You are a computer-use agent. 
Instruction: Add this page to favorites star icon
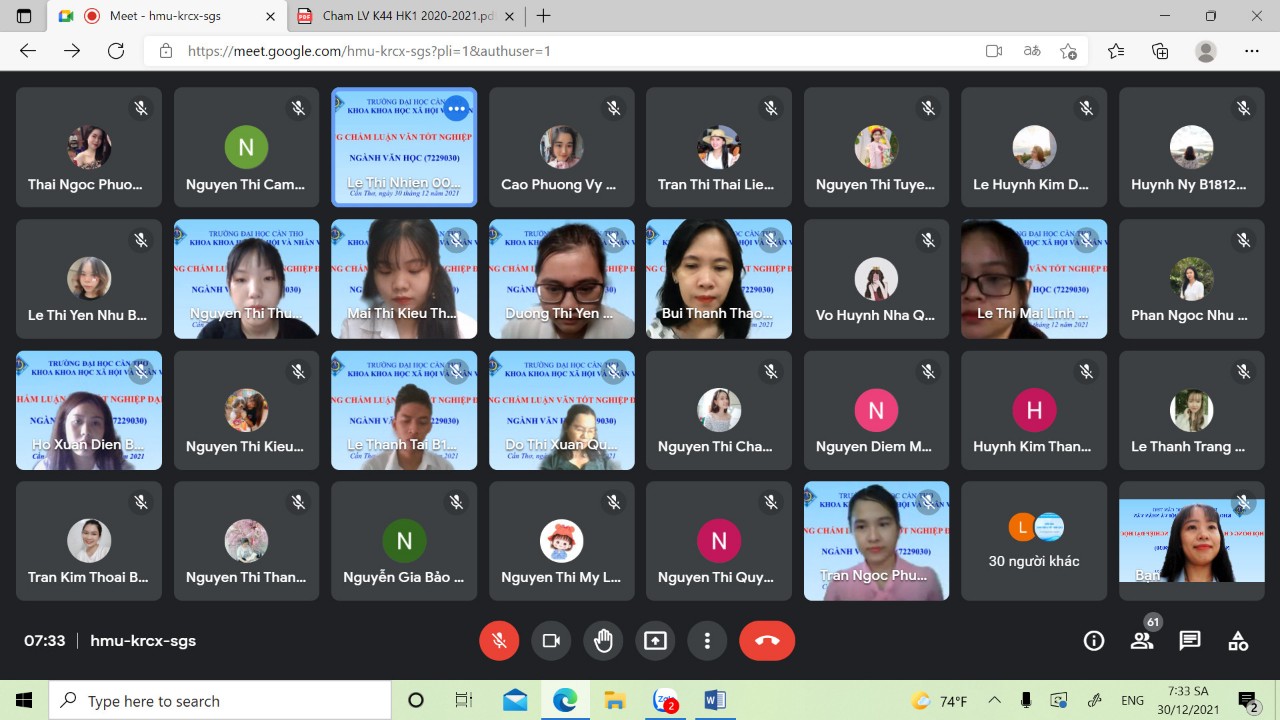click(x=1069, y=51)
